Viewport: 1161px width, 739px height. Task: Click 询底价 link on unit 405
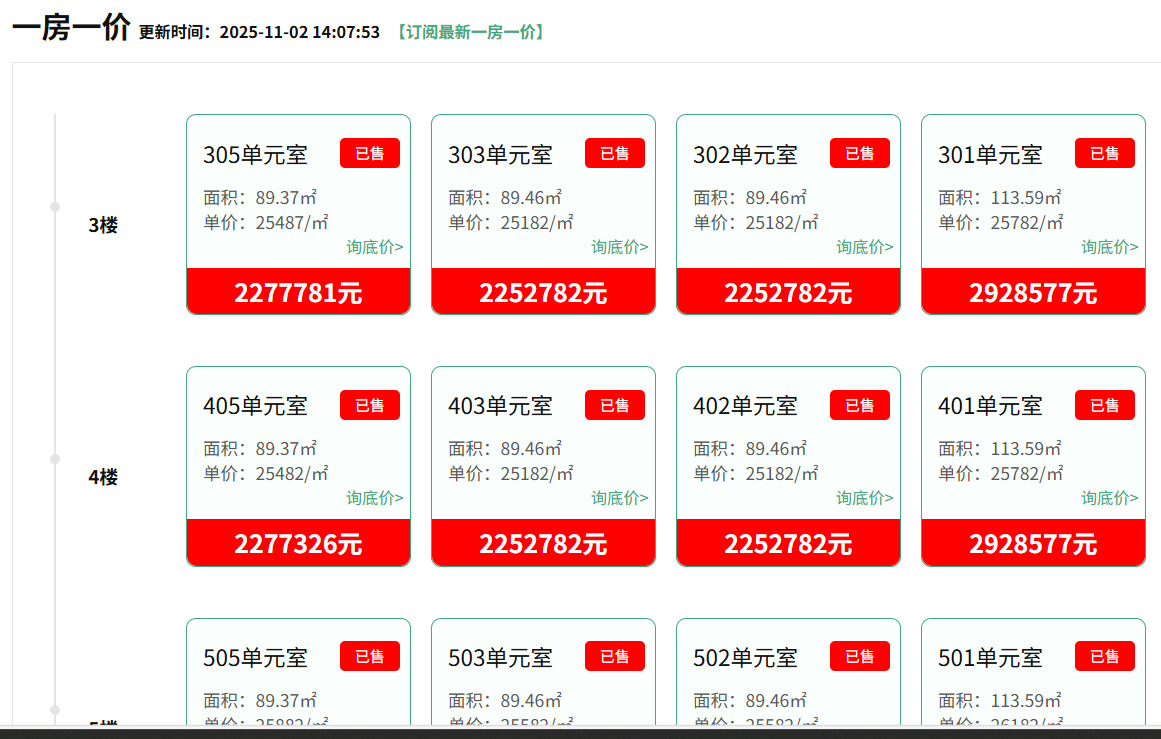pyautogui.click(x=375, y=498)
